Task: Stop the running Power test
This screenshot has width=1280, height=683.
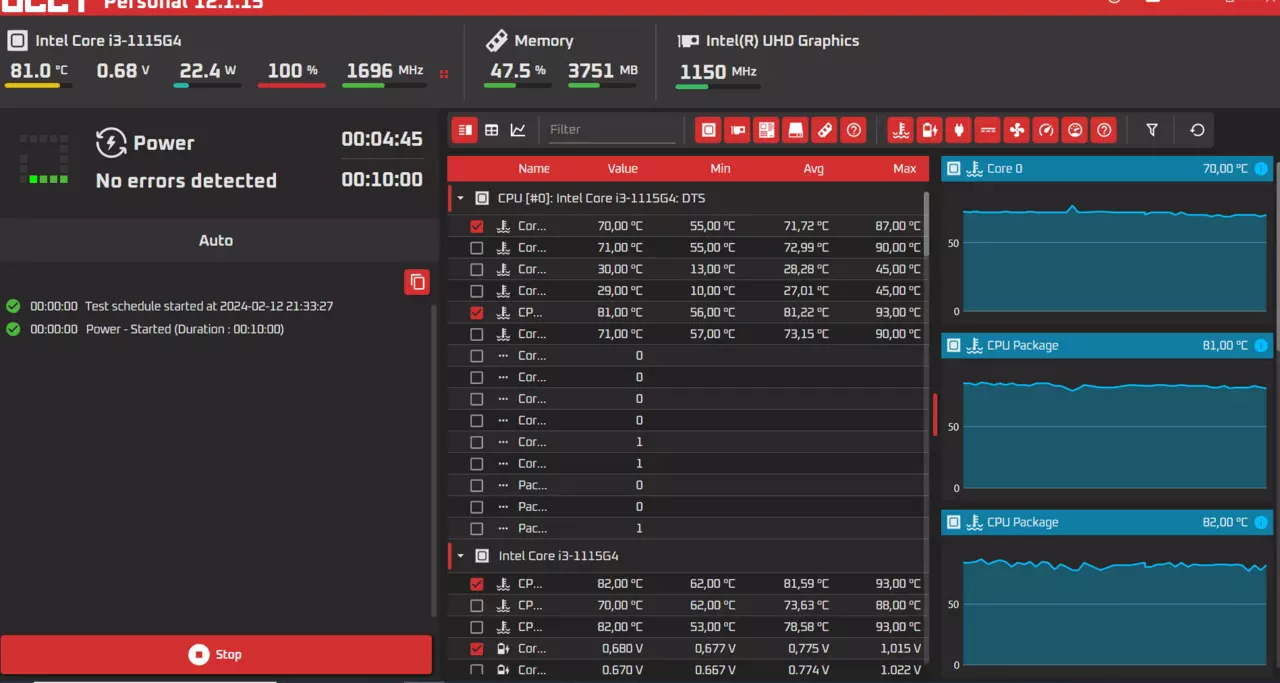Action: click(x=216, y=655)
